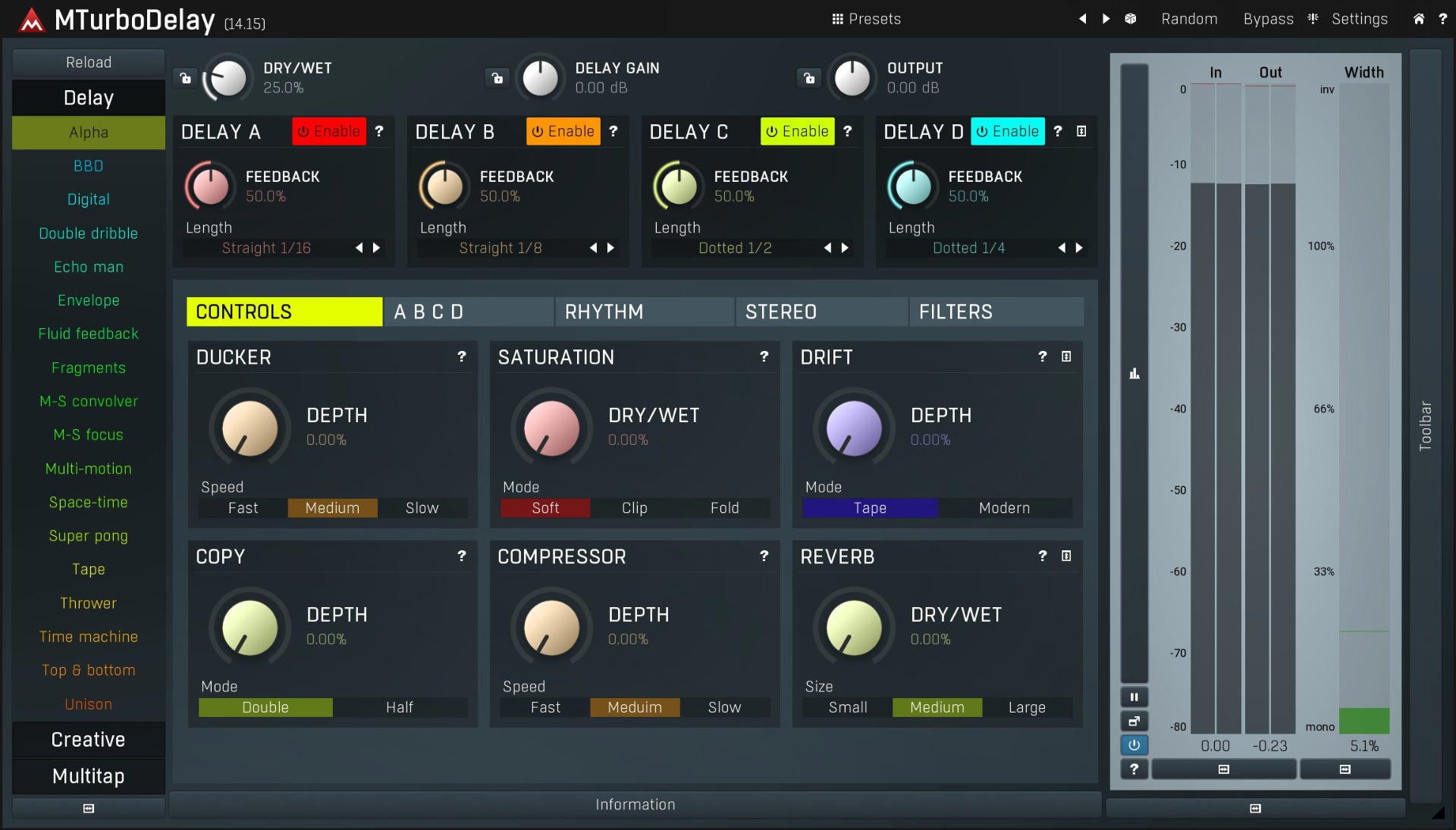Show help for the COMPRESSOR panel
Screen dimensions: 1456x830
pos(764,556)
